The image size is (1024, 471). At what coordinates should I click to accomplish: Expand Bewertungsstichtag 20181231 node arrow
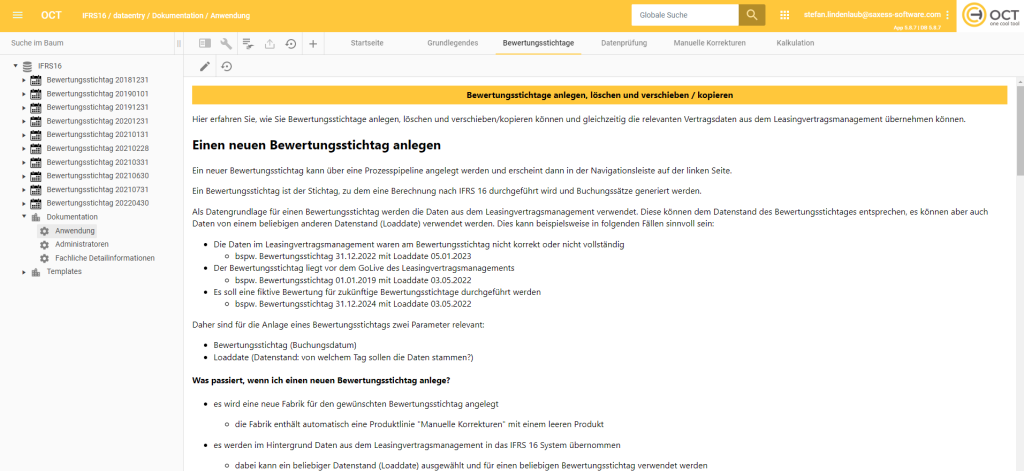coord(24,80)
